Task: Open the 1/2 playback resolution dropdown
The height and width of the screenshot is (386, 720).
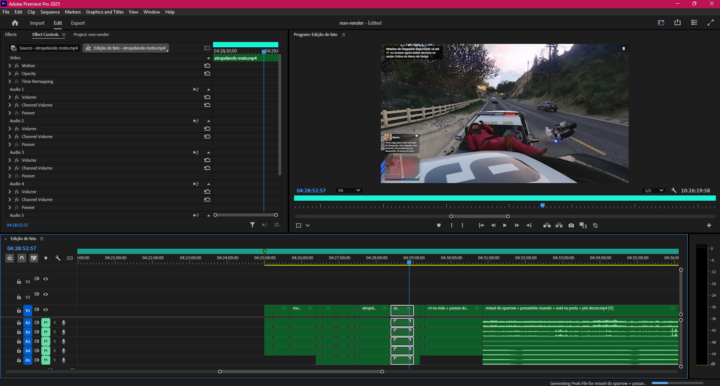Action: (654, 190)
